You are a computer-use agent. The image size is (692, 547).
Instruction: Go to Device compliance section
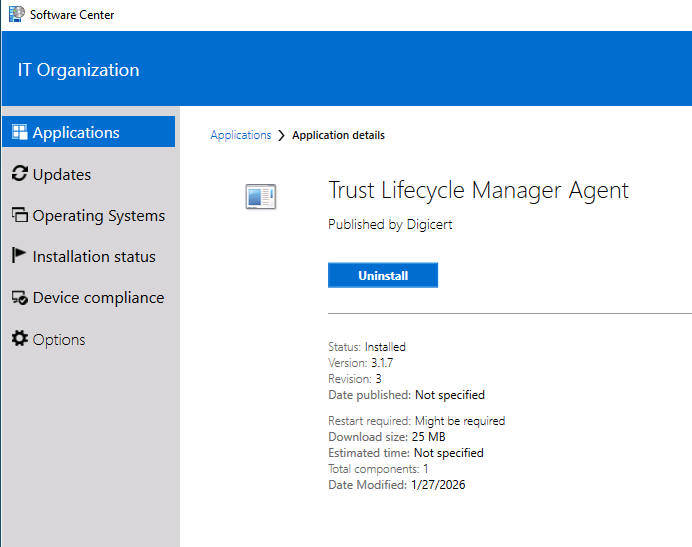click(98, 298)
